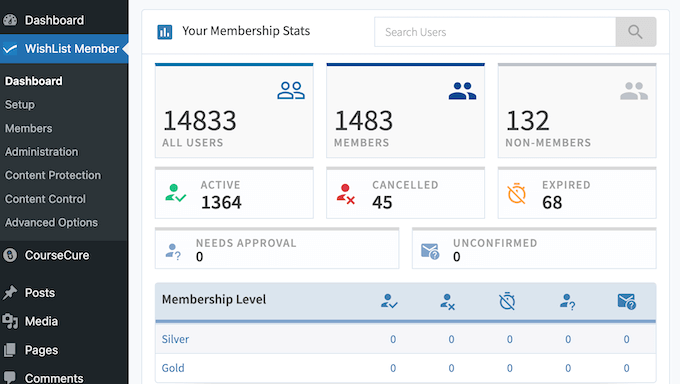This screenshot has height=384, width=680.
Task: Open the Pages menu
Action: 64,350
